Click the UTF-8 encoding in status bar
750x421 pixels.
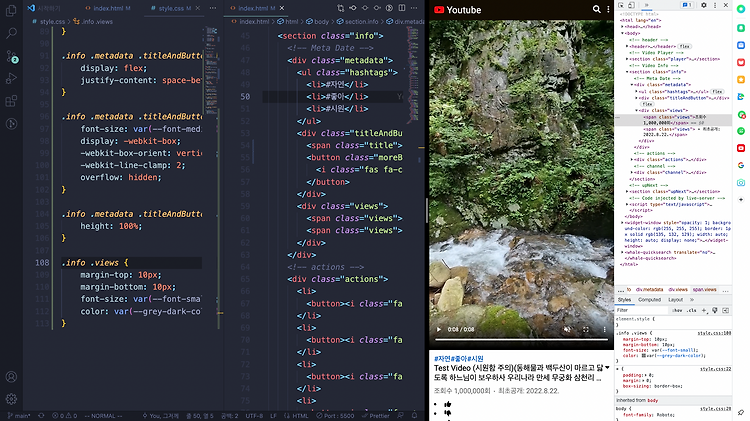[x=254, y=416]
